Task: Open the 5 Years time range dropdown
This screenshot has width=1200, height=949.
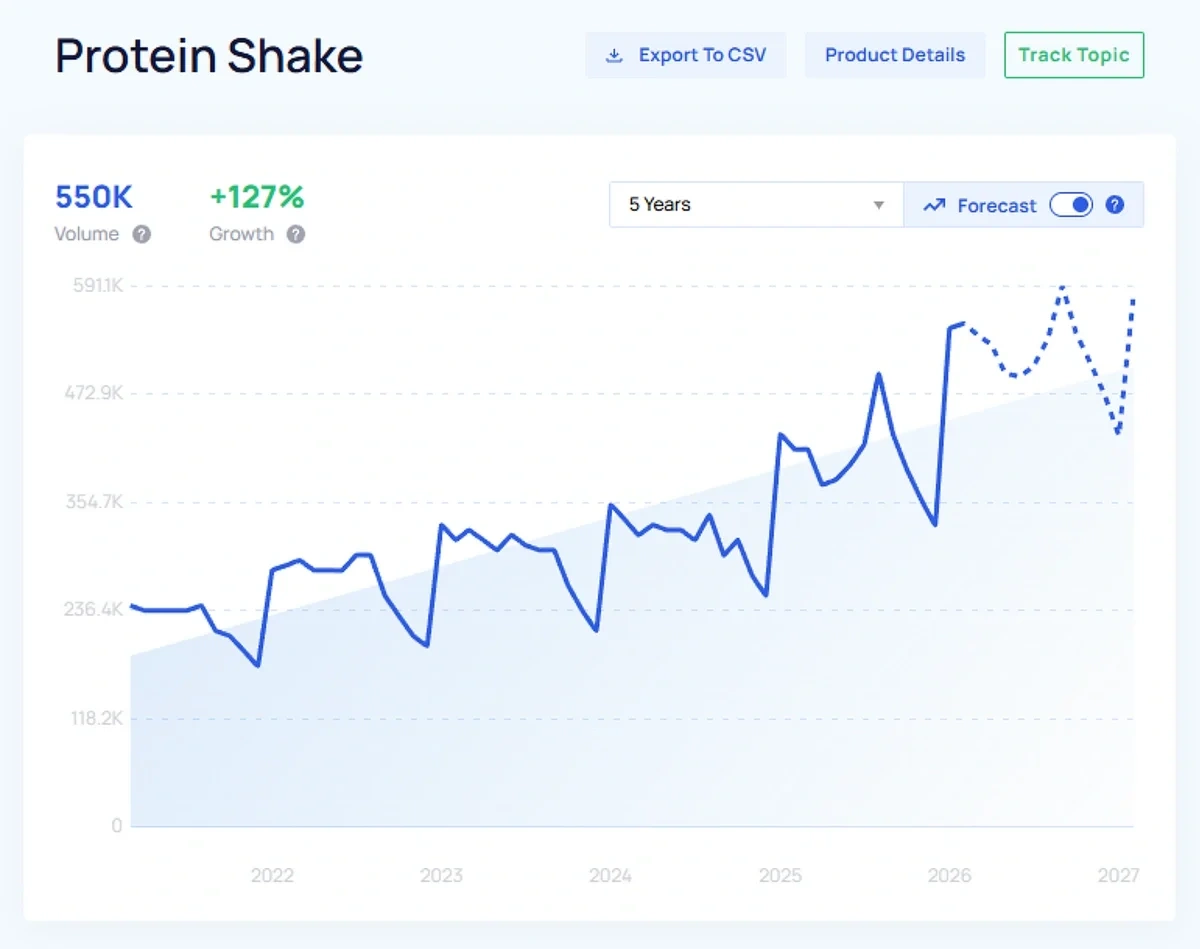Action: (x=755, y=205)
